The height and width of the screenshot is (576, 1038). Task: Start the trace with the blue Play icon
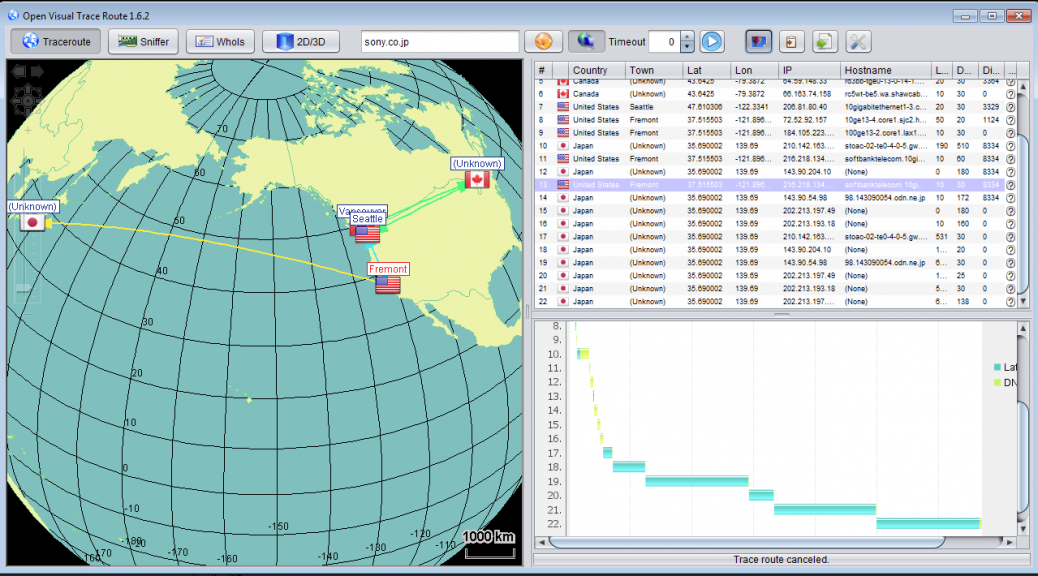click(711, 41)
